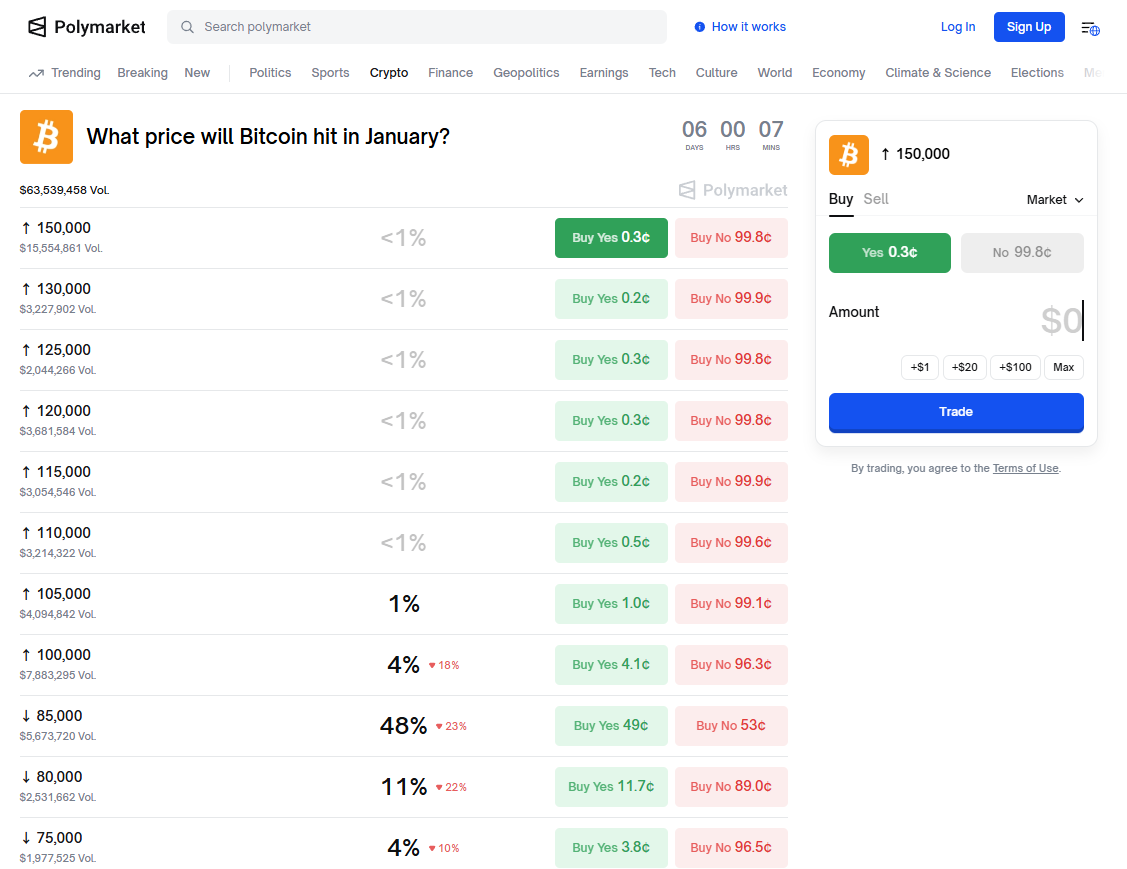The height and width of the screenshot is (869, 1127).
Task: Select the Yes 0.3¢ outcome in trade panel
Action: pyautogui.click(x=889, y=253)
